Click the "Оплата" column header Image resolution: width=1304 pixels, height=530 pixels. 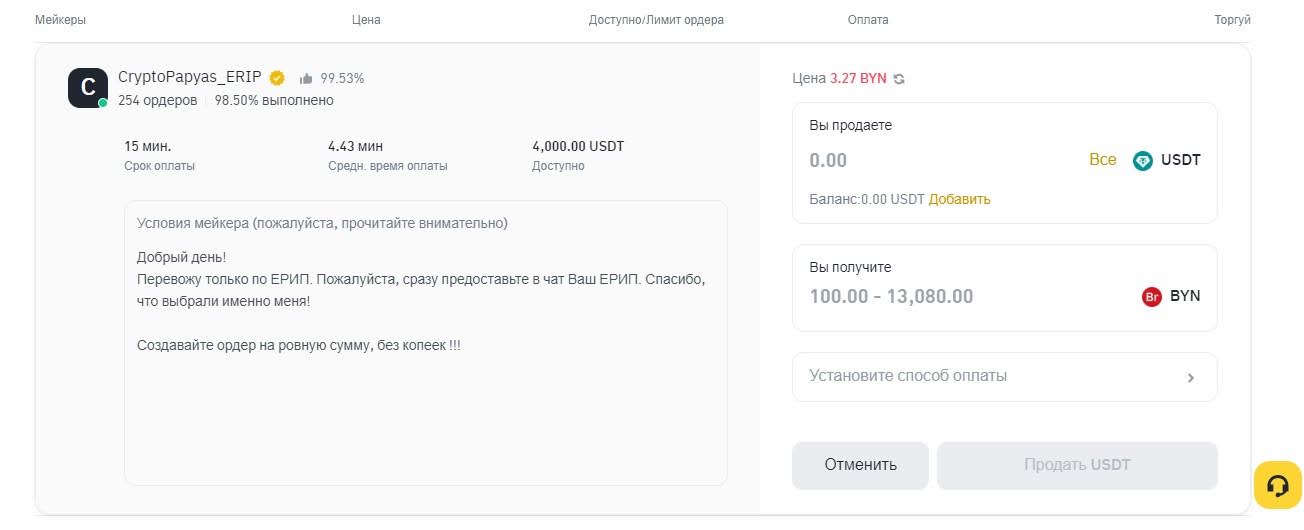tap(867, 20)
